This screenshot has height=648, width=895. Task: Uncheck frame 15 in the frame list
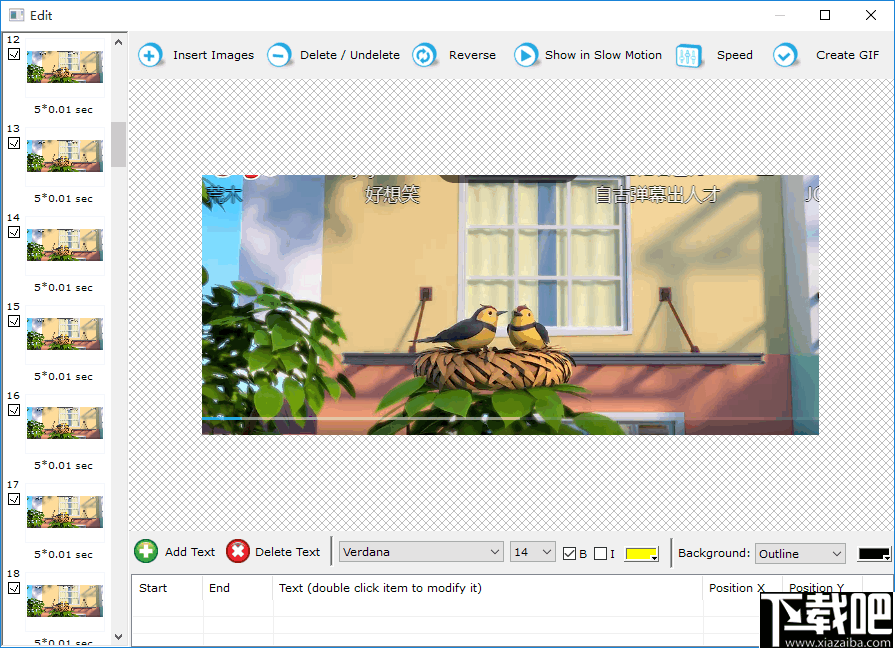[x=13, y=320]
